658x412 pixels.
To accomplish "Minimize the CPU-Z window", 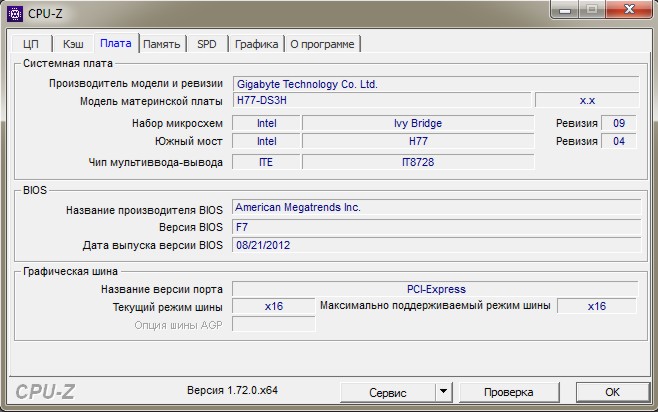I will tap(565, 10).
